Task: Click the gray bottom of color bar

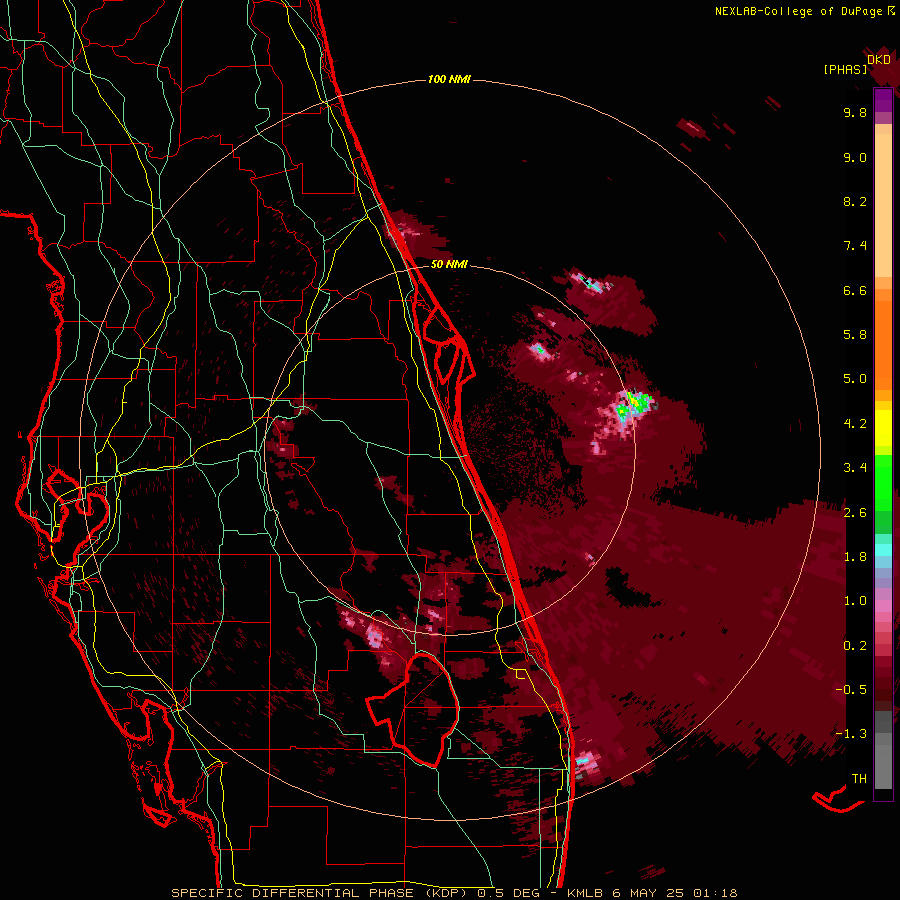Action: (x=883, y=752)
